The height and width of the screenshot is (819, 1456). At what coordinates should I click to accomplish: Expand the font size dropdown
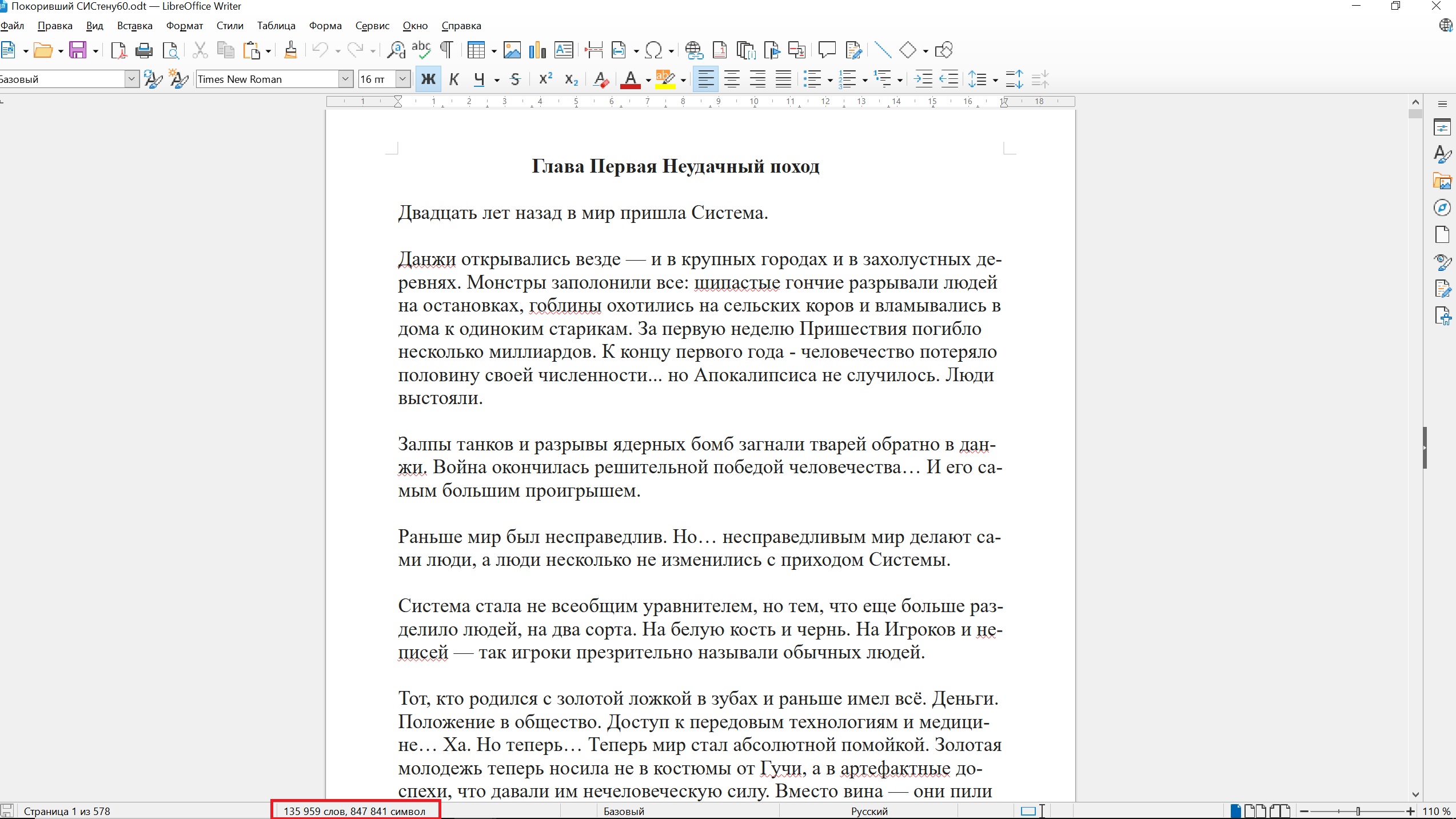pyautogui.click(x=403, y=79)
